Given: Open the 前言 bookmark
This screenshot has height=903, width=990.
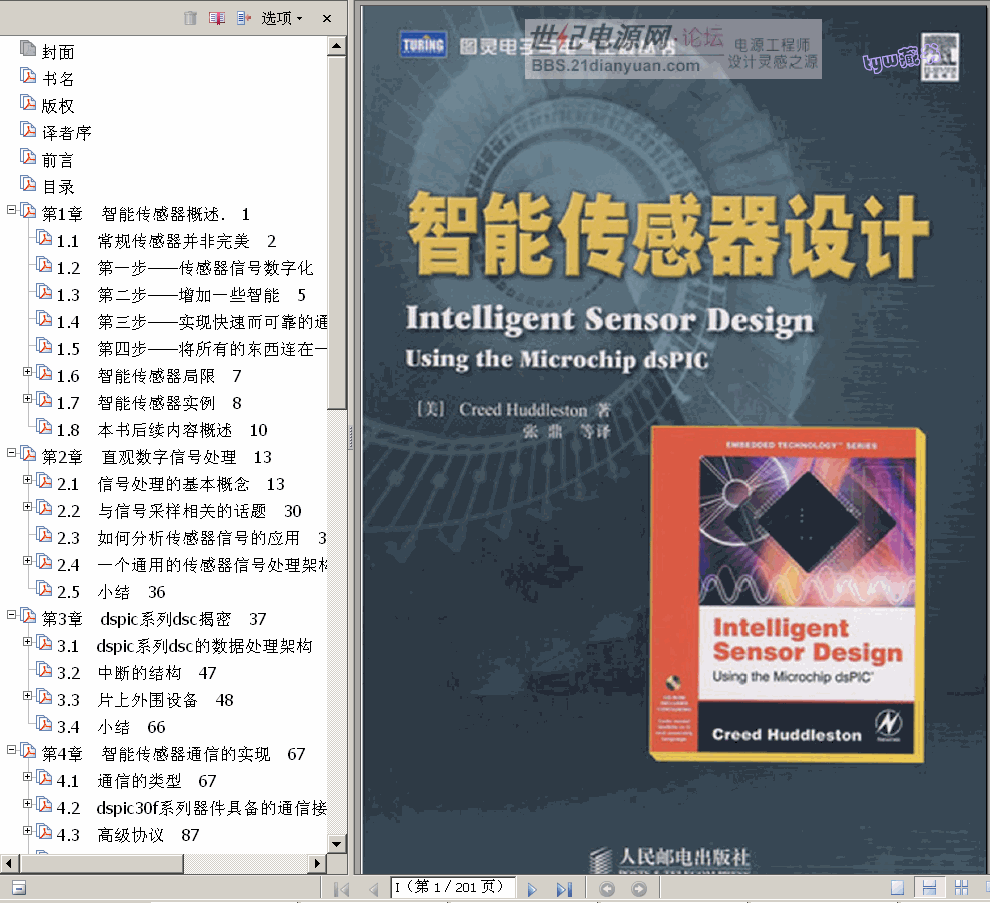Looking at the screenshot, I should pos(58,160).
